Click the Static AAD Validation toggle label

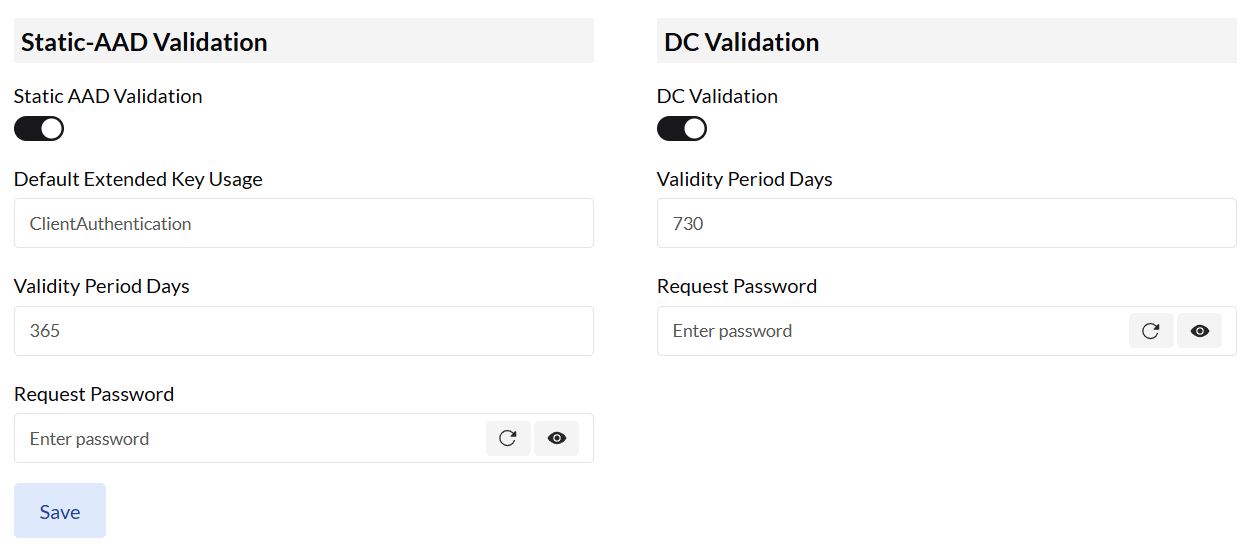pos(108,97)
